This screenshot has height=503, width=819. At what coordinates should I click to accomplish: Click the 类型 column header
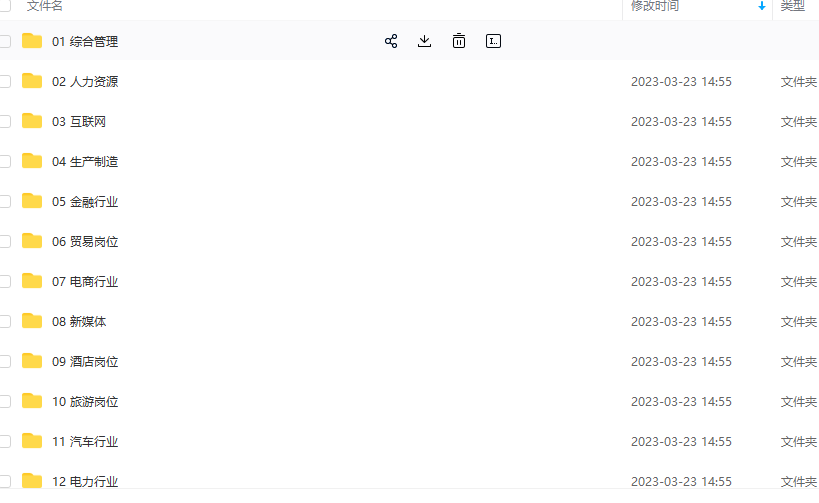pyautogui.click(x=792, y=6)
